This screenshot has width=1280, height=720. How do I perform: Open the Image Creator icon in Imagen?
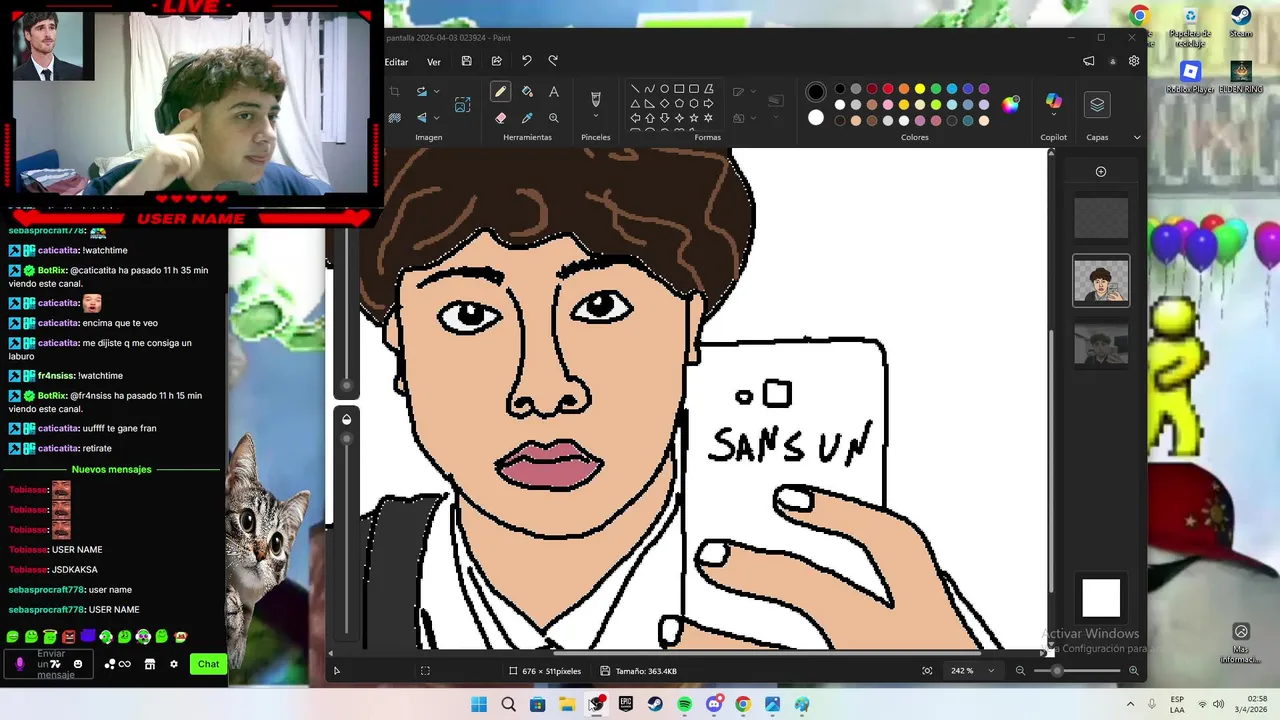(x=462, y=105)
